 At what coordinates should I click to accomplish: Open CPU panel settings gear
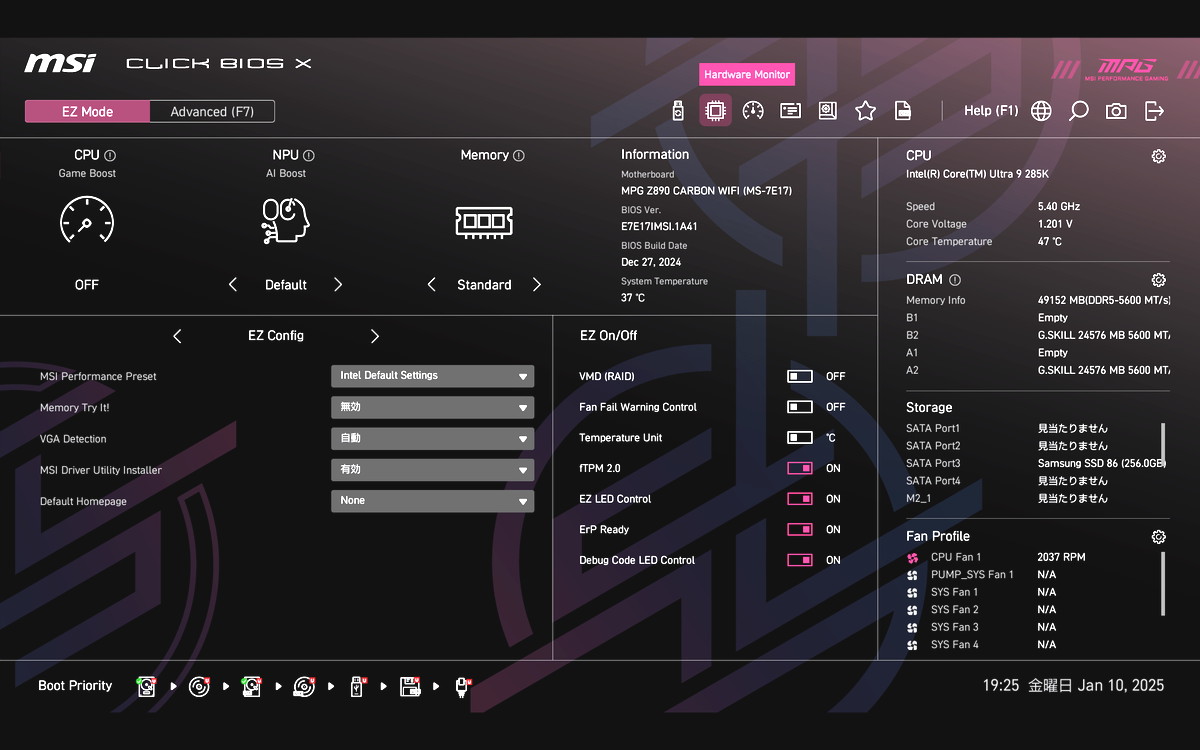coord(1158,156)
